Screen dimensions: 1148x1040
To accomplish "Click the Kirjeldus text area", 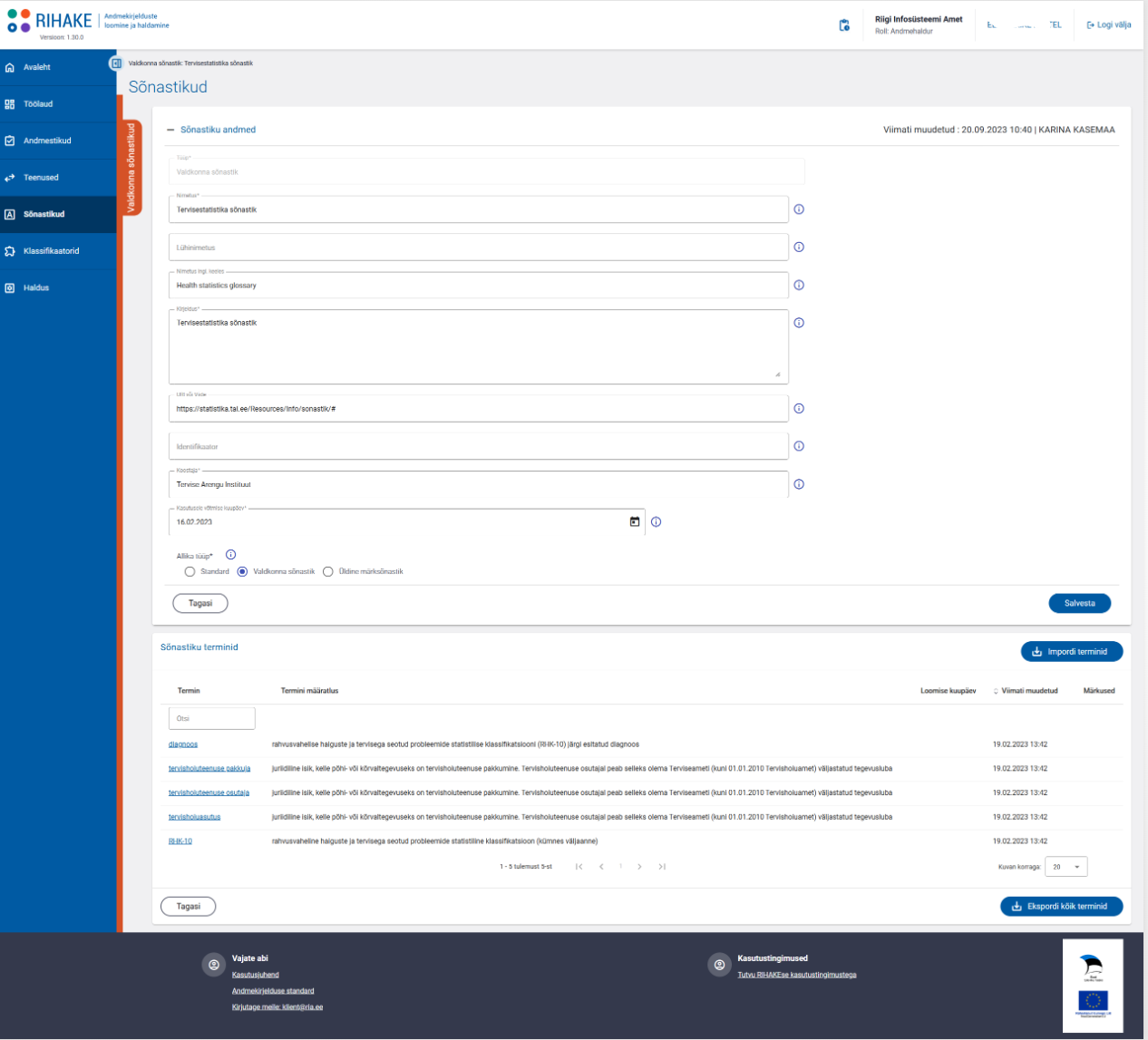I will click(479, 347).
